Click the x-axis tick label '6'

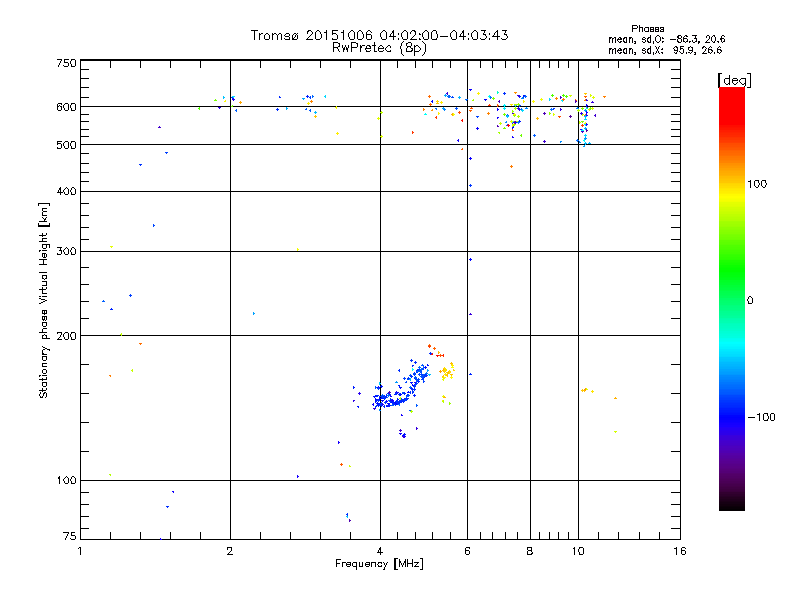(467, 551)
